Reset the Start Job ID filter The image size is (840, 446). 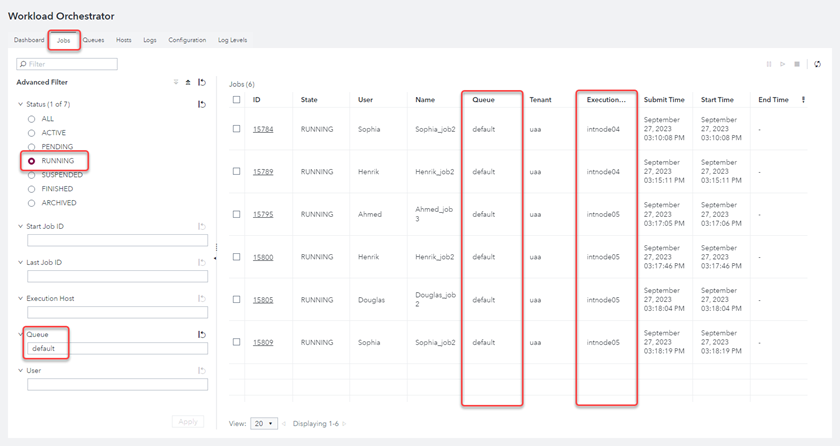[x=202, y=226]
